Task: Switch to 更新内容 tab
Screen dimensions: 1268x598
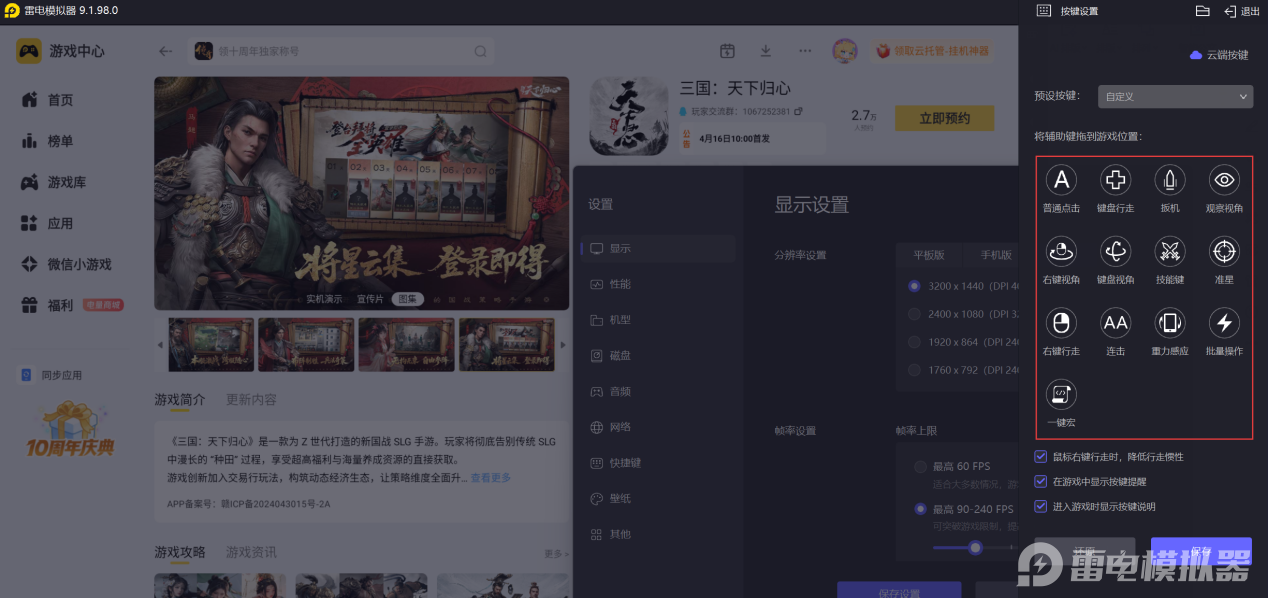Action: click(251, 399)
